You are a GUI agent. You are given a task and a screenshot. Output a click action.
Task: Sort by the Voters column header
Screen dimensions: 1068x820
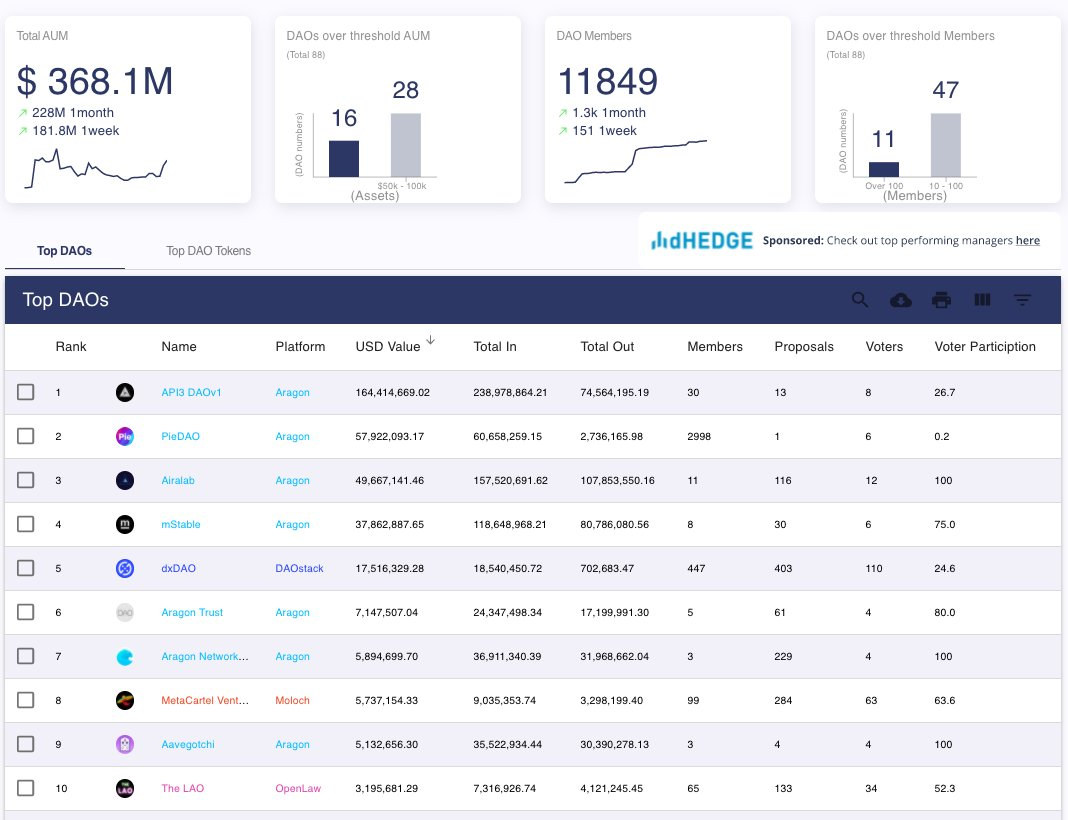[884, 347]
